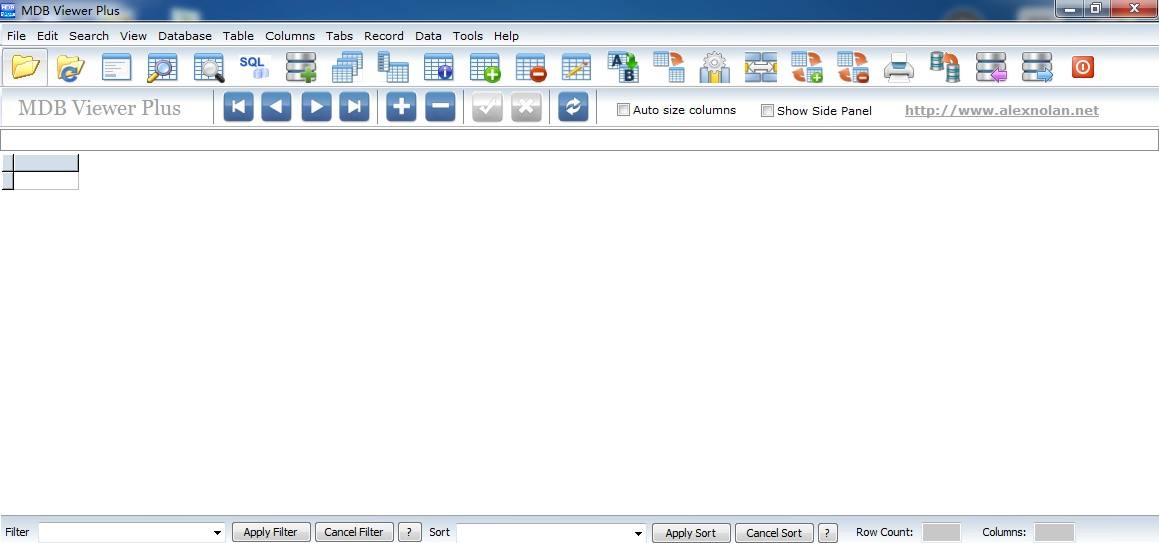1159x543 pixels.
Task: Click the Row Count value box
Action: tap(942, 532)
